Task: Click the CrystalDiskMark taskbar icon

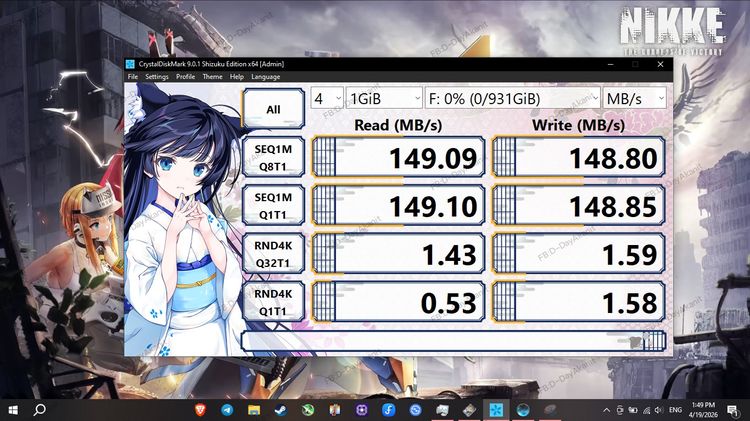Action: [495, 410]
